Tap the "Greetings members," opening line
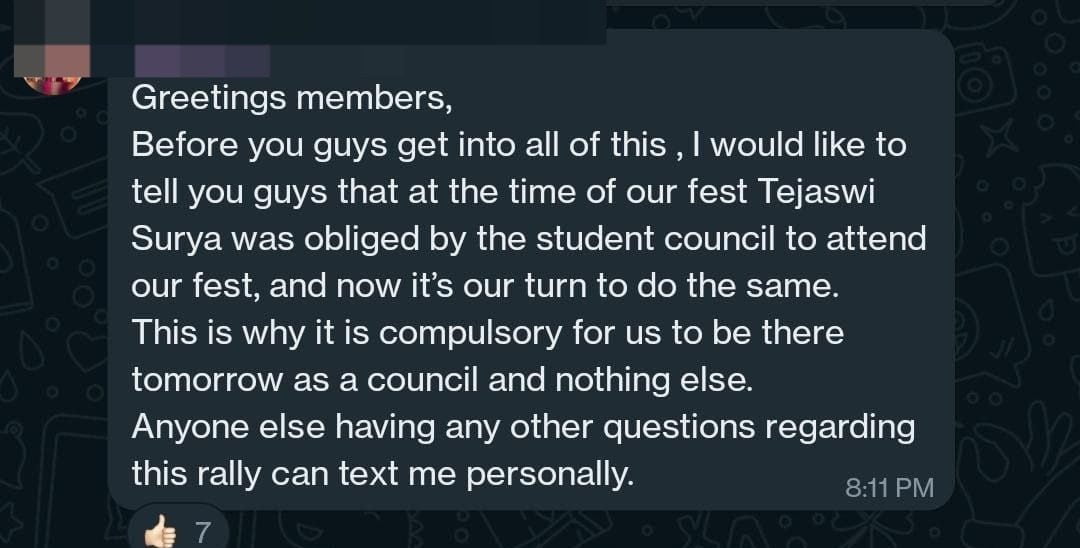Image resolution: width=1080 pixels, height=548 pixels. pos(292,98)
